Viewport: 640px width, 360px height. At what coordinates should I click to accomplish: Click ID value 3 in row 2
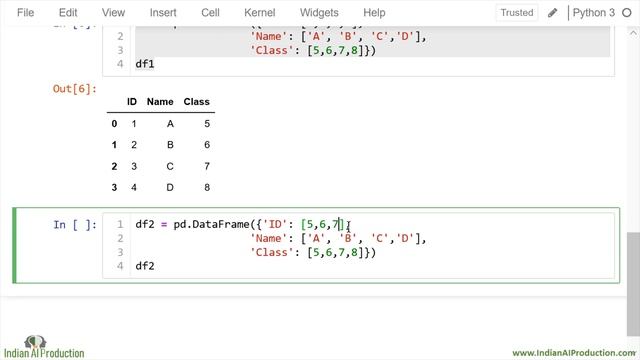(x=134, y=166)
